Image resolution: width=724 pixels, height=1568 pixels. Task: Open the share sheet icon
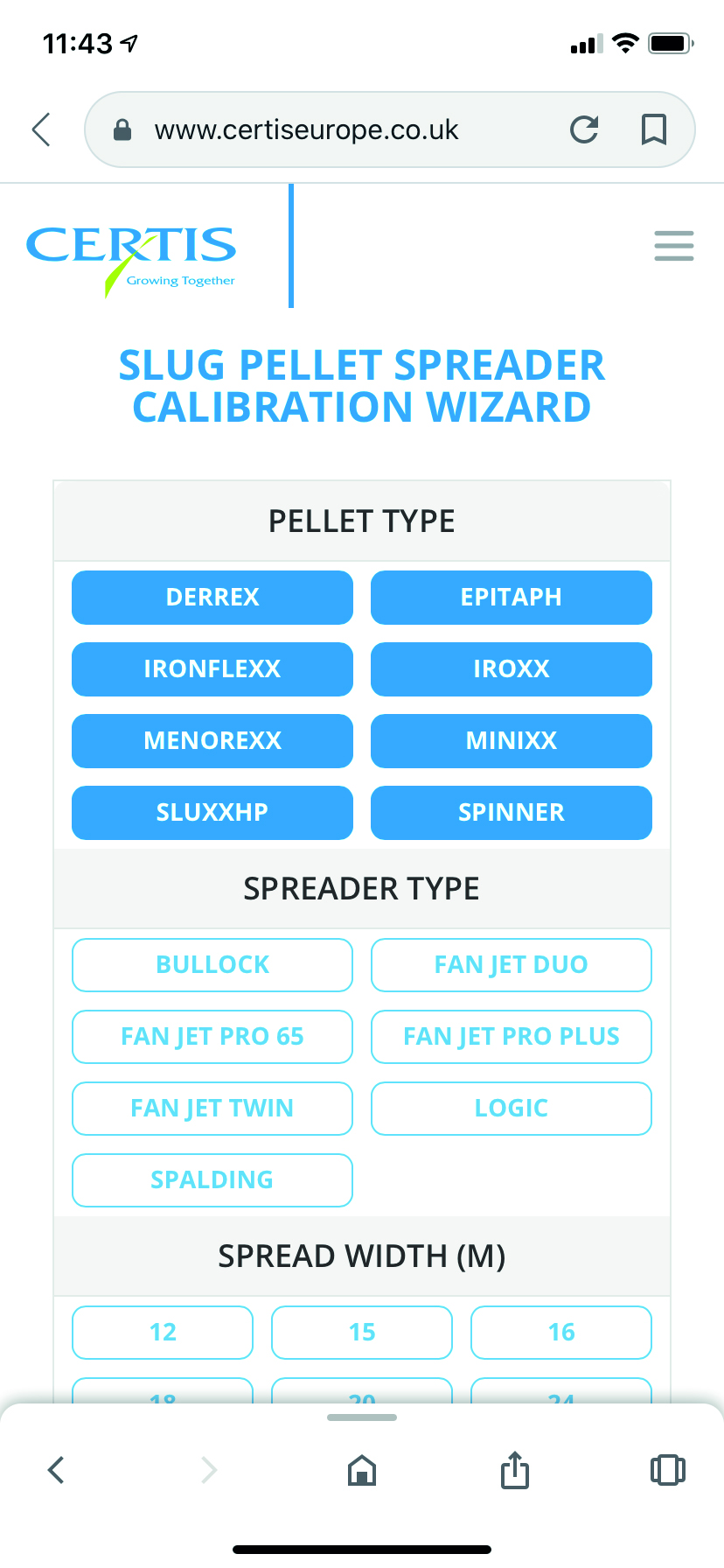tap(515, 1470)
